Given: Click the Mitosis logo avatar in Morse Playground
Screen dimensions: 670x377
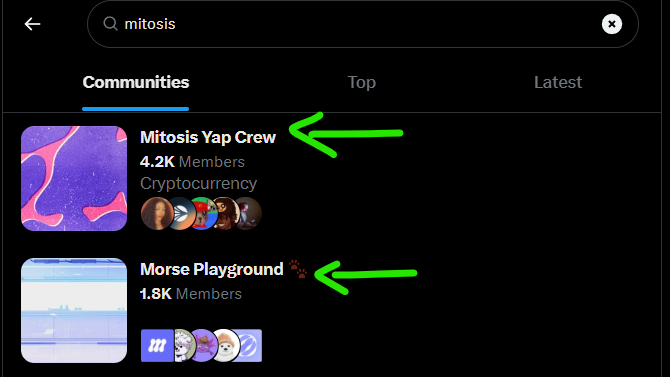Looking at the screenshot, I should coord(157,345).
